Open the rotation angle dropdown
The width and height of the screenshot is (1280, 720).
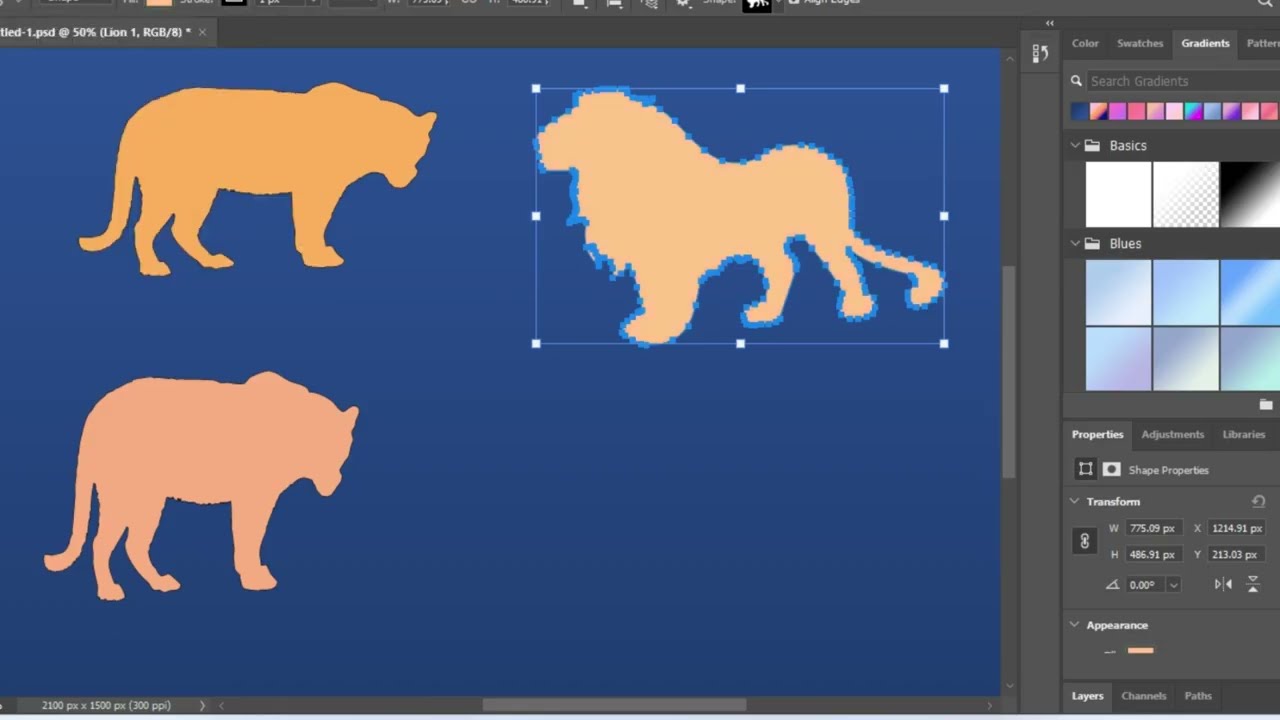[x=1173, y=585]
